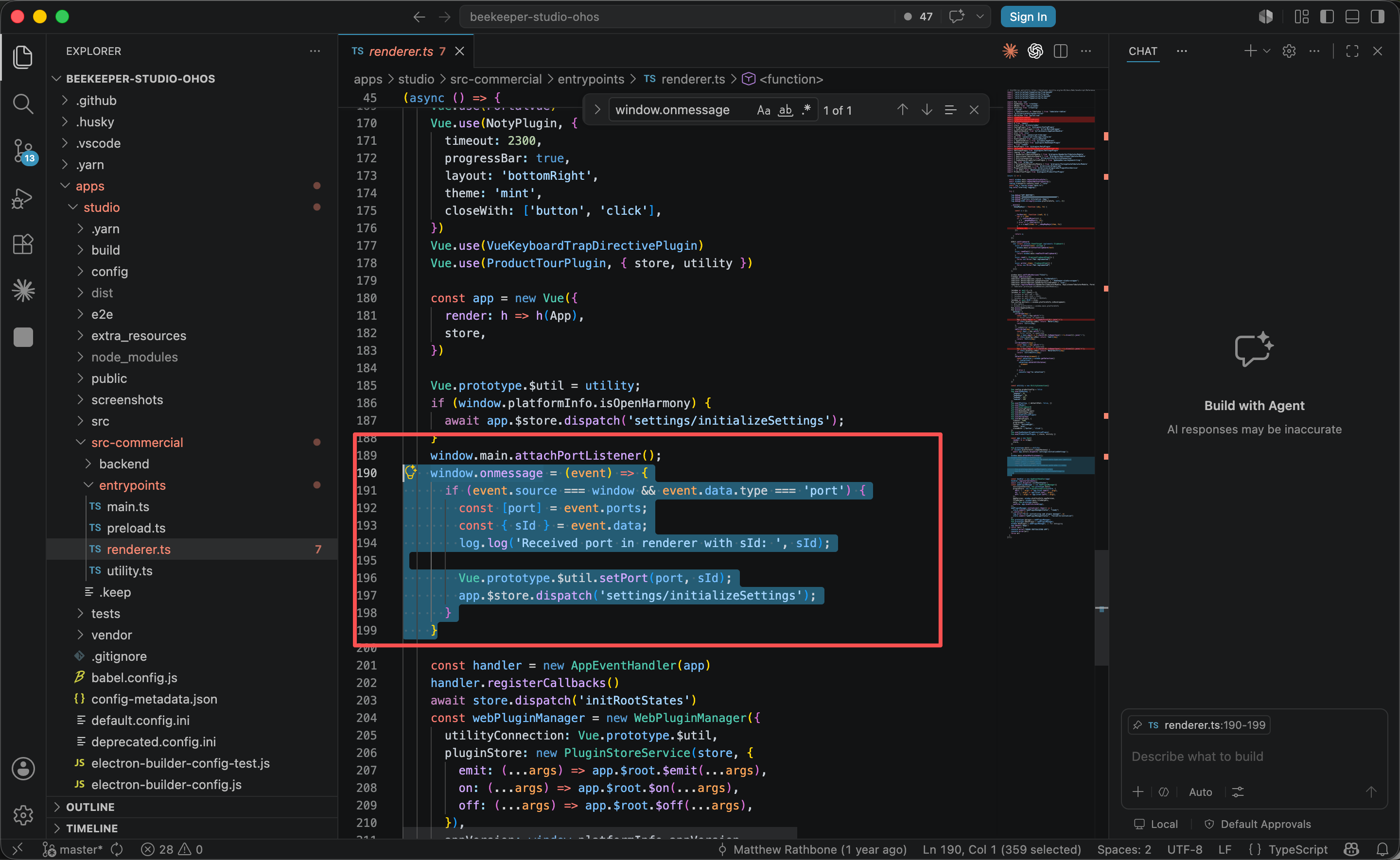Close the find widget
This screenshot has height=860, width=1400.
pyautogui.click(x=974, y=110)
